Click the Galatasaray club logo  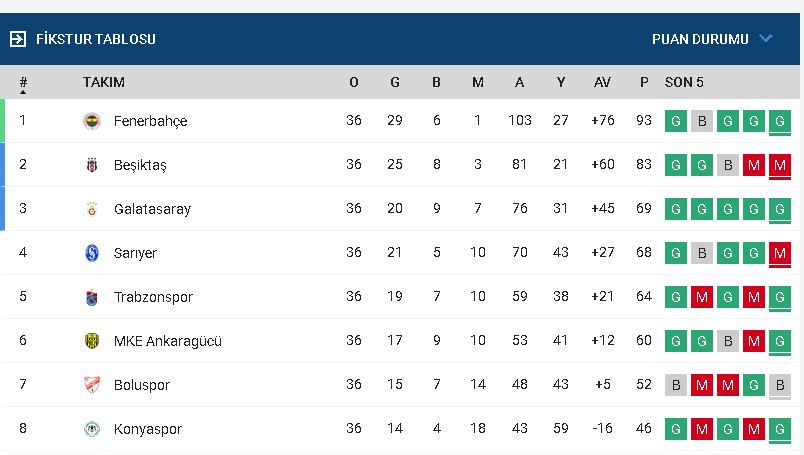pos(92,209)
